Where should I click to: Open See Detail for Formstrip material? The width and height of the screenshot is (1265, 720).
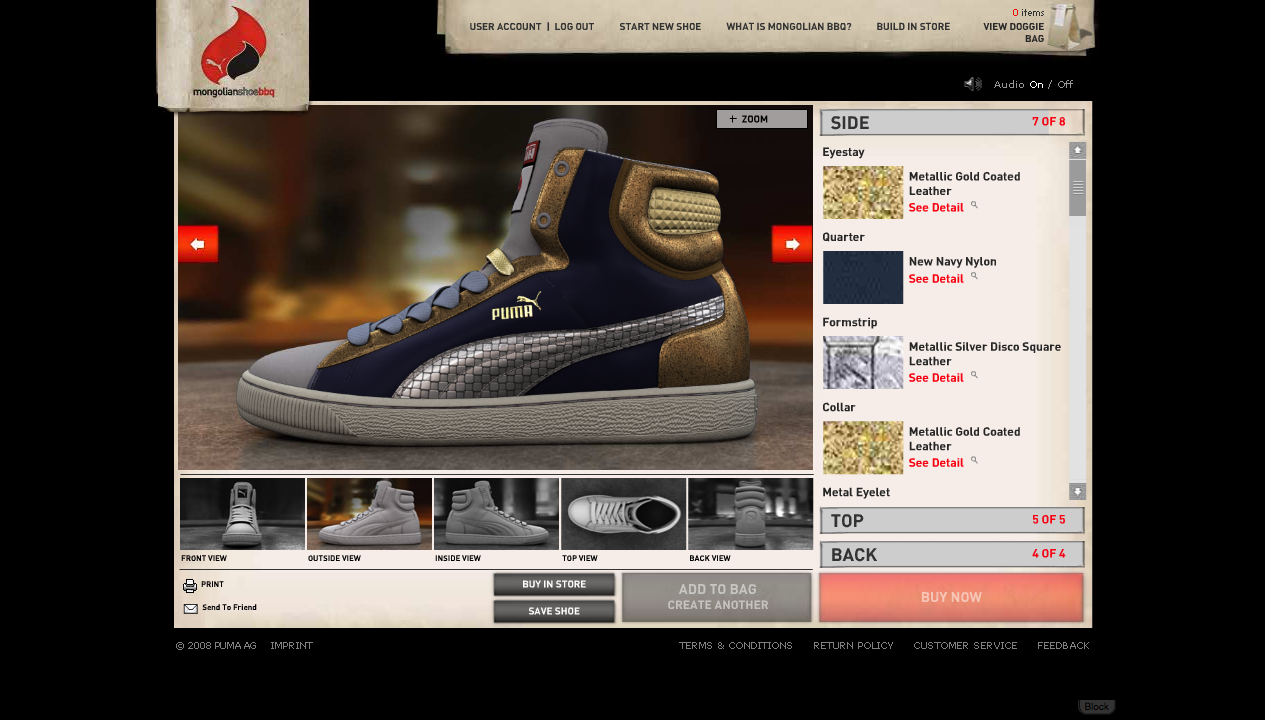[x=936, y=378]
